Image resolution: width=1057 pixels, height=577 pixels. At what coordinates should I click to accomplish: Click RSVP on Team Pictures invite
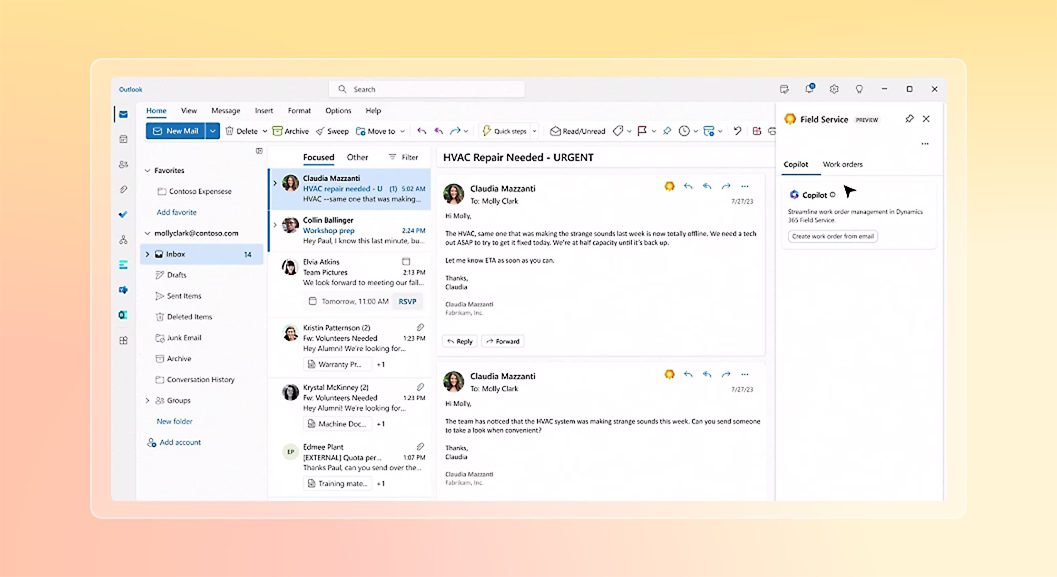tap(407, 301)
